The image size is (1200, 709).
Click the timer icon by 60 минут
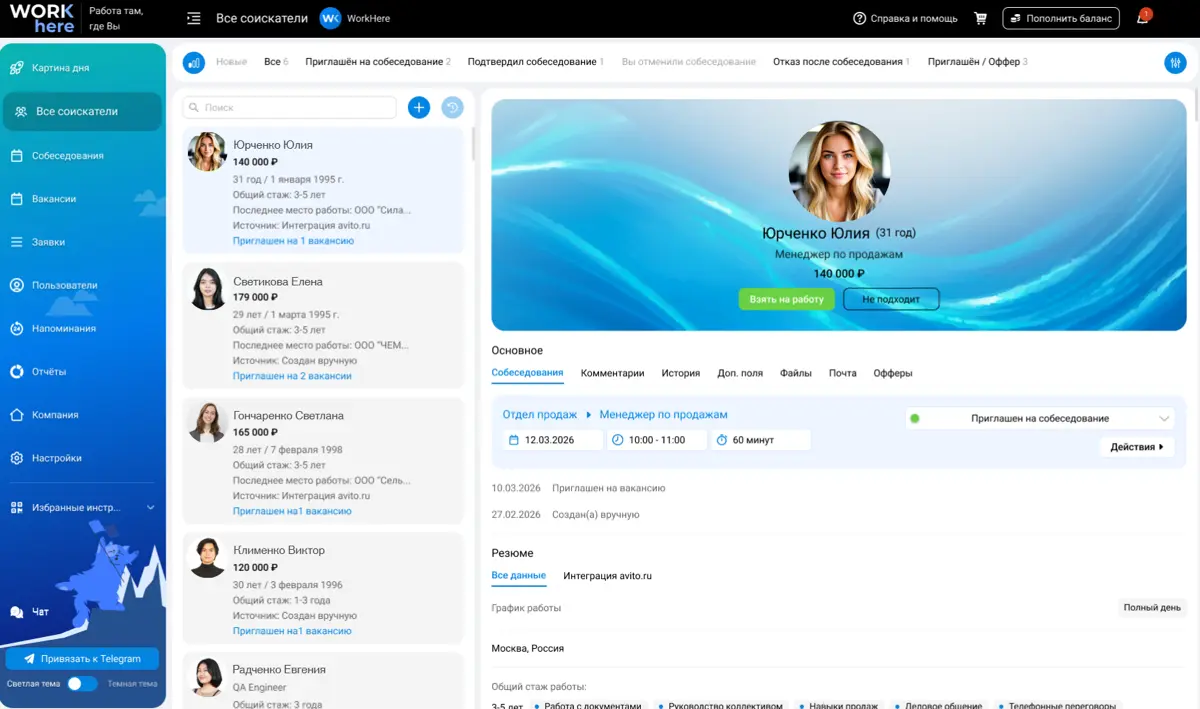pos(722,440)
